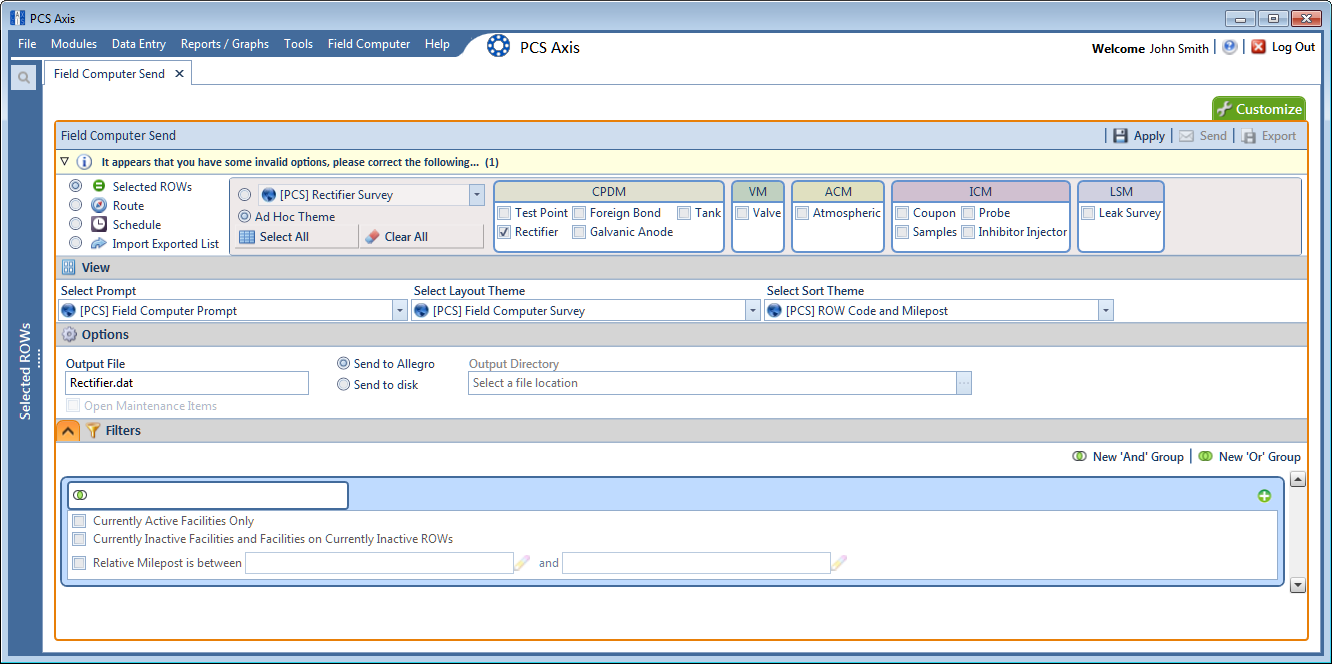The image size is (1332, 664).
Task: Select the Selected ROWs radio button
Action: click(76, 186)
